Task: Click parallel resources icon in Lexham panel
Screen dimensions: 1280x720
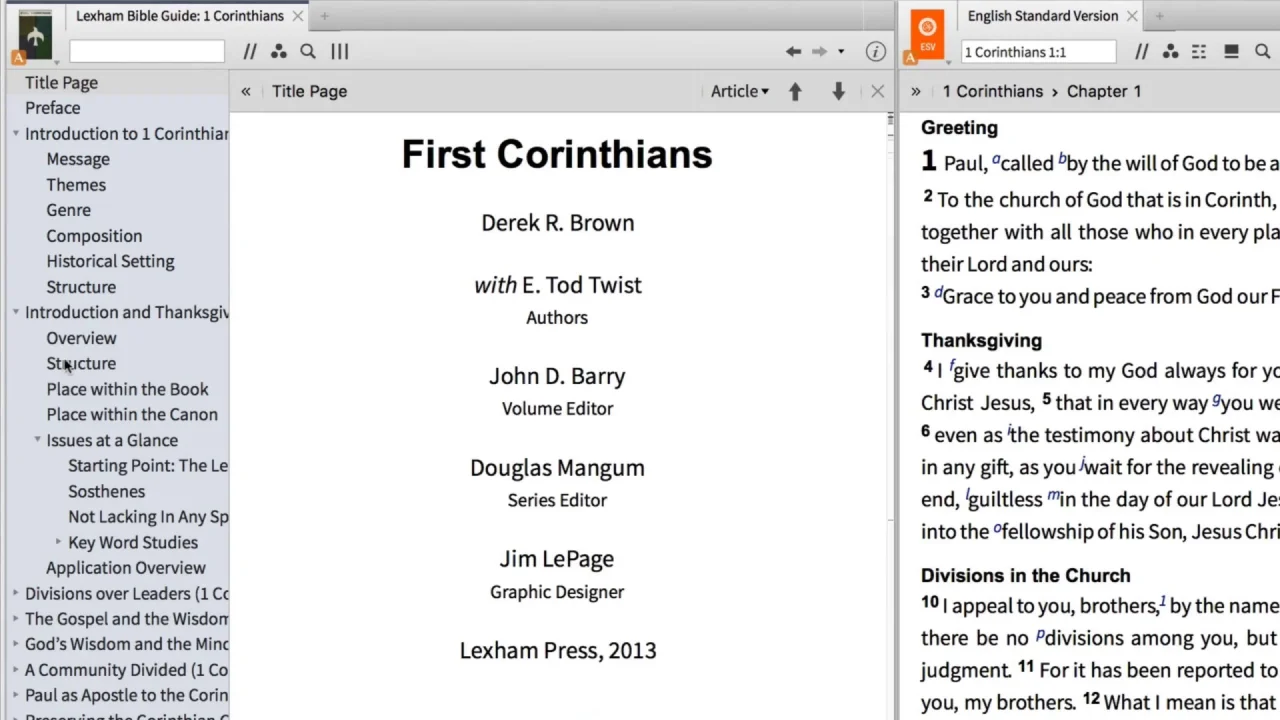Action: [x=250, y=52]
